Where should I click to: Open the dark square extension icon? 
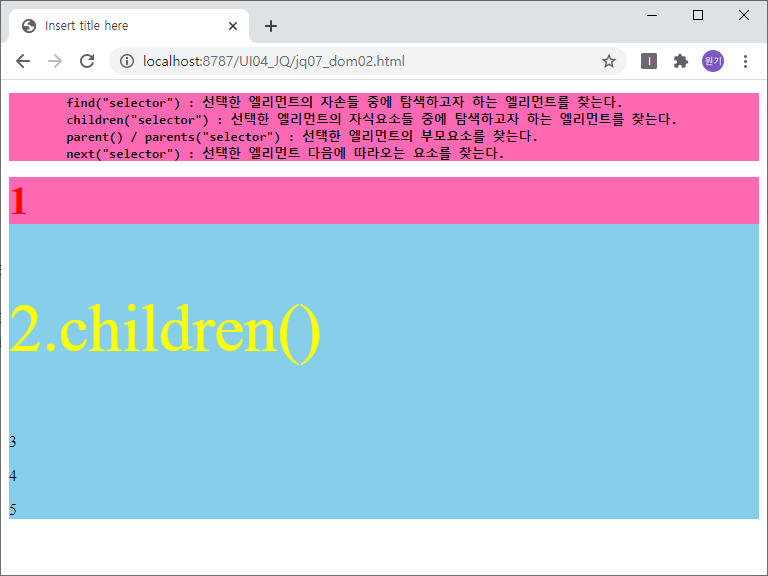click(648, 61)
